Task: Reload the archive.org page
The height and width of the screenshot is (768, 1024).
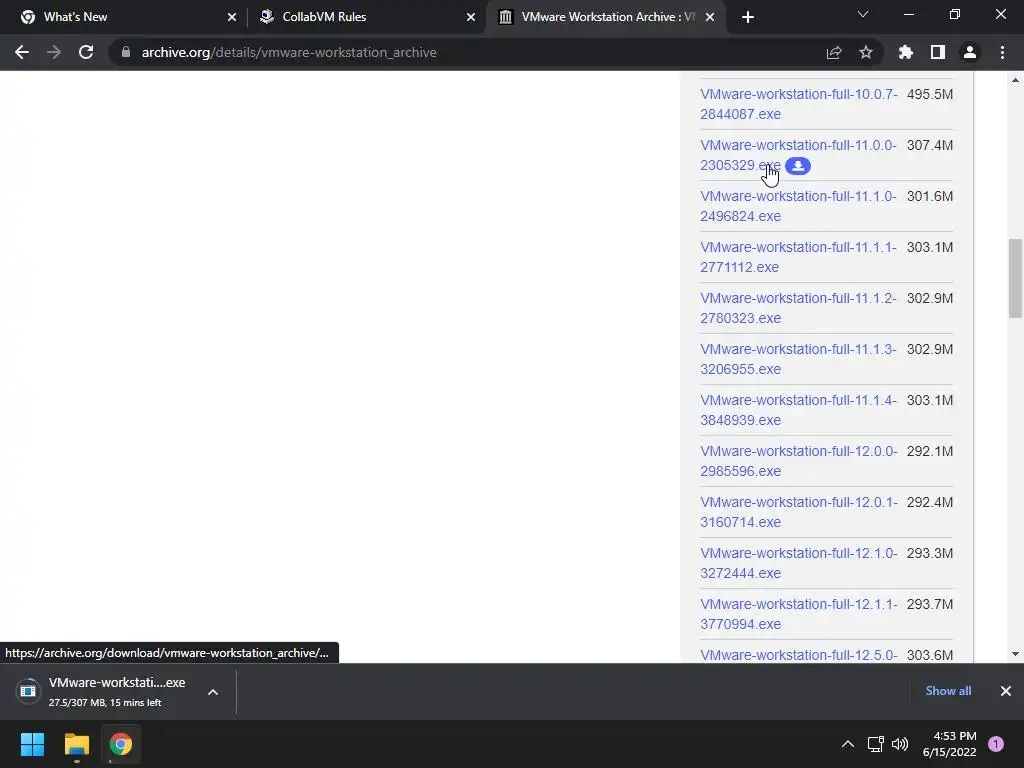Action: click(86, 52)
